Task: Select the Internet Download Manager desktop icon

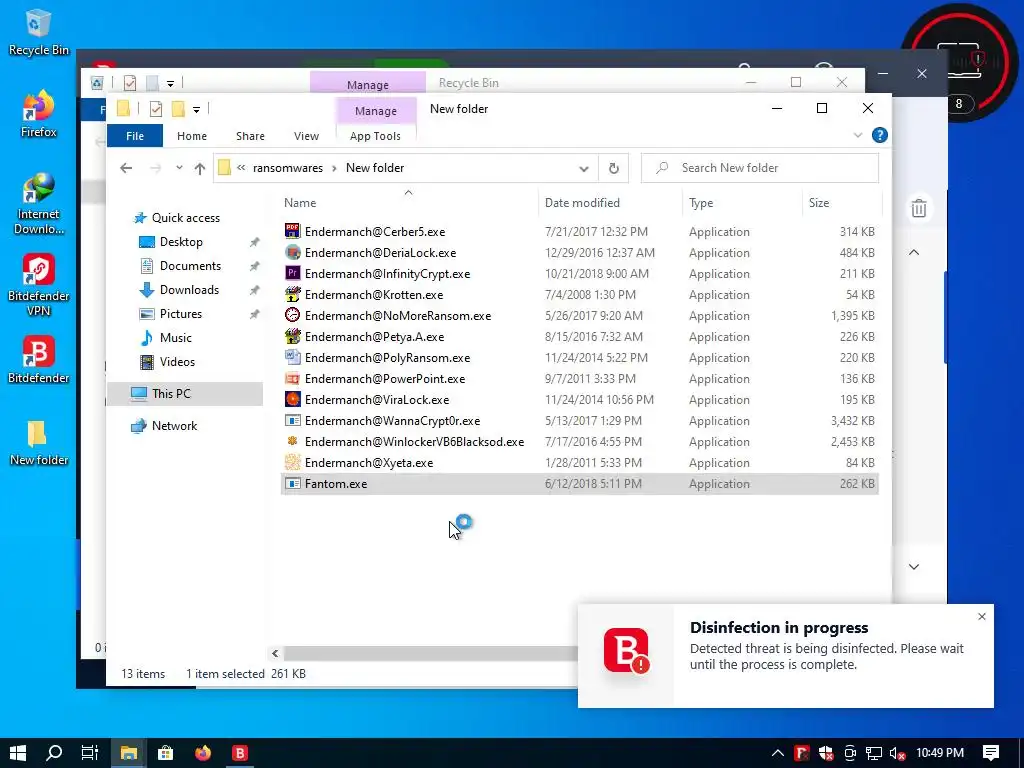Action: (x=39, y=204)
